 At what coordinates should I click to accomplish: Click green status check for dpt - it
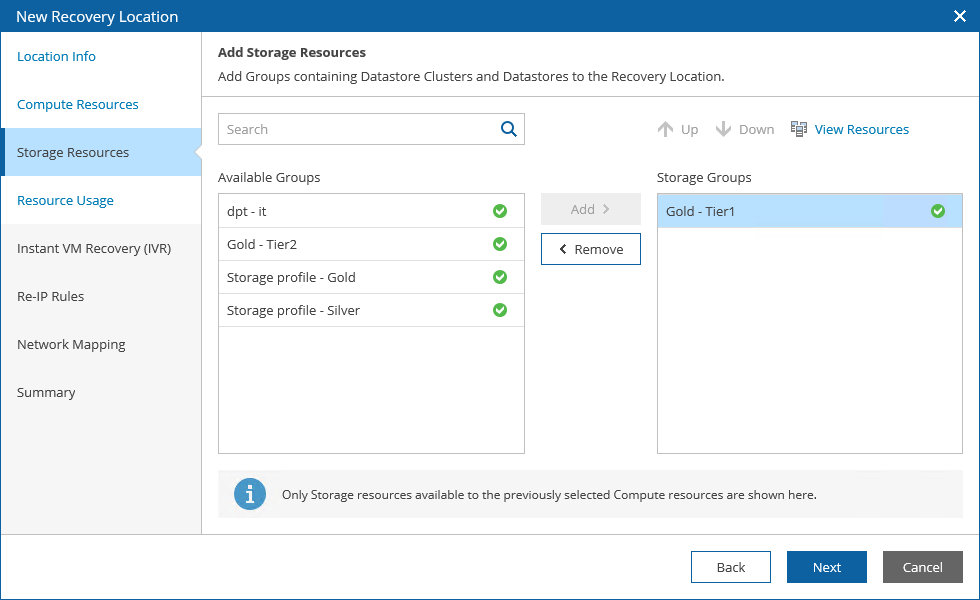tap(500, 211)
